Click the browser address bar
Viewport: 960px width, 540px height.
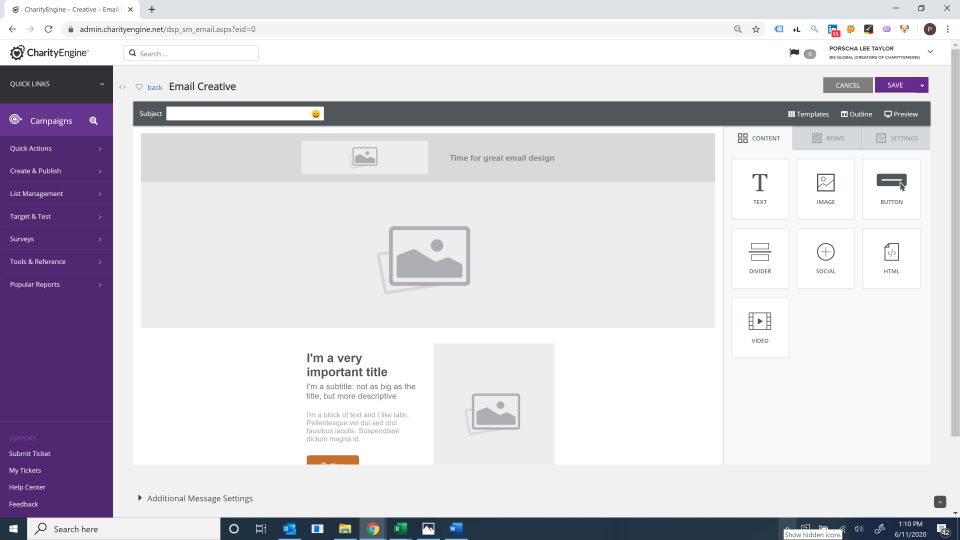(x=398, y=29)
